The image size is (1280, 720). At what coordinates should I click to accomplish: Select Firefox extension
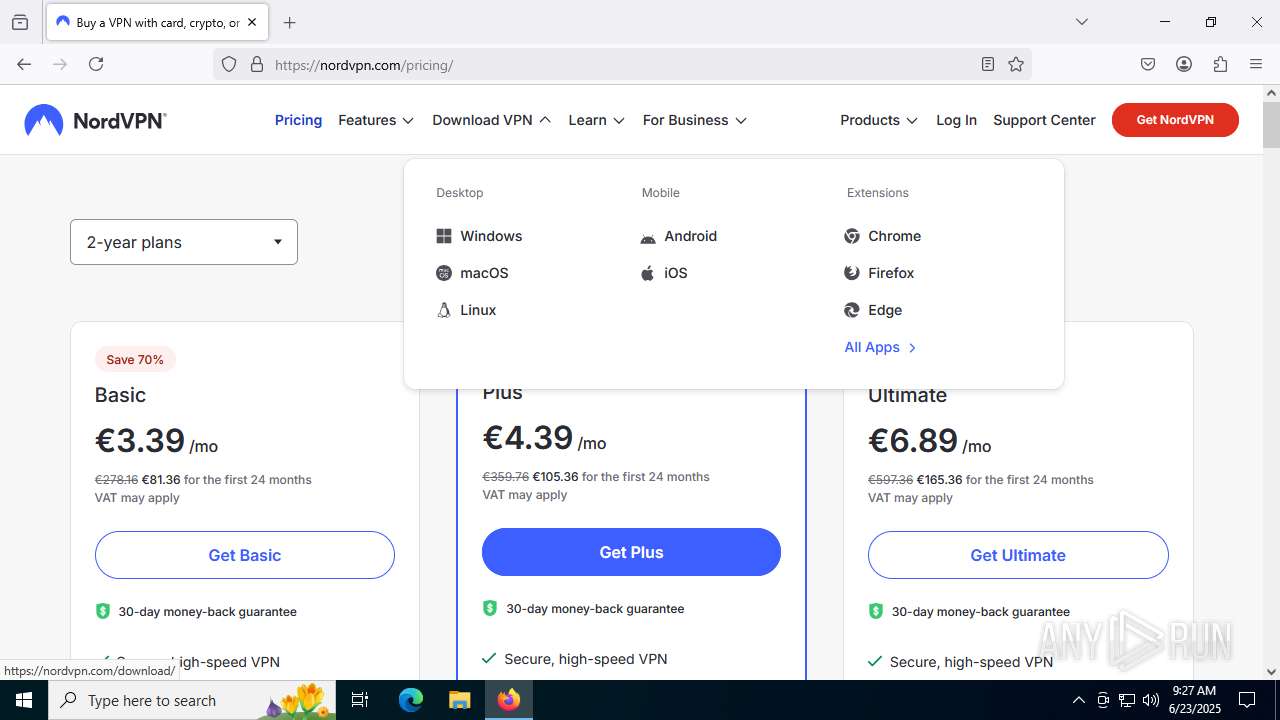coord(879,273)
